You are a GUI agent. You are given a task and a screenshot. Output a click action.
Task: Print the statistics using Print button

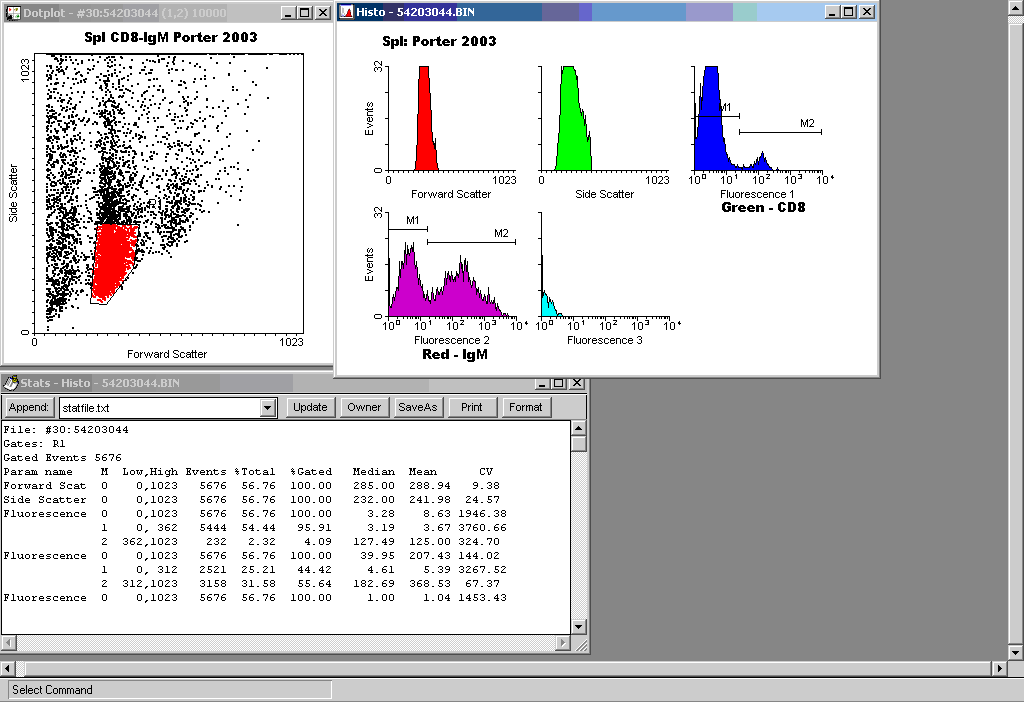(x=472, y=407)
